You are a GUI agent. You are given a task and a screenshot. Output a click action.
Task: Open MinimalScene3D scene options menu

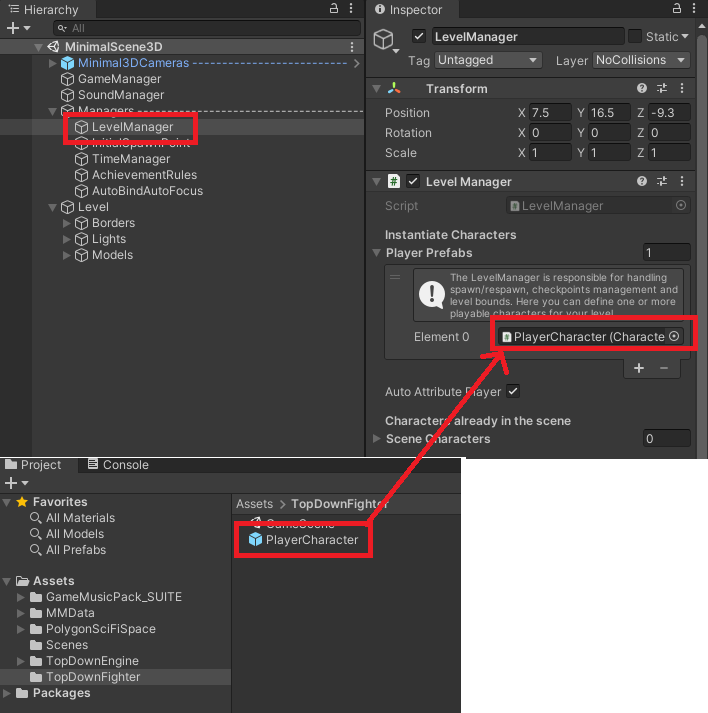(x=351, y=47)
